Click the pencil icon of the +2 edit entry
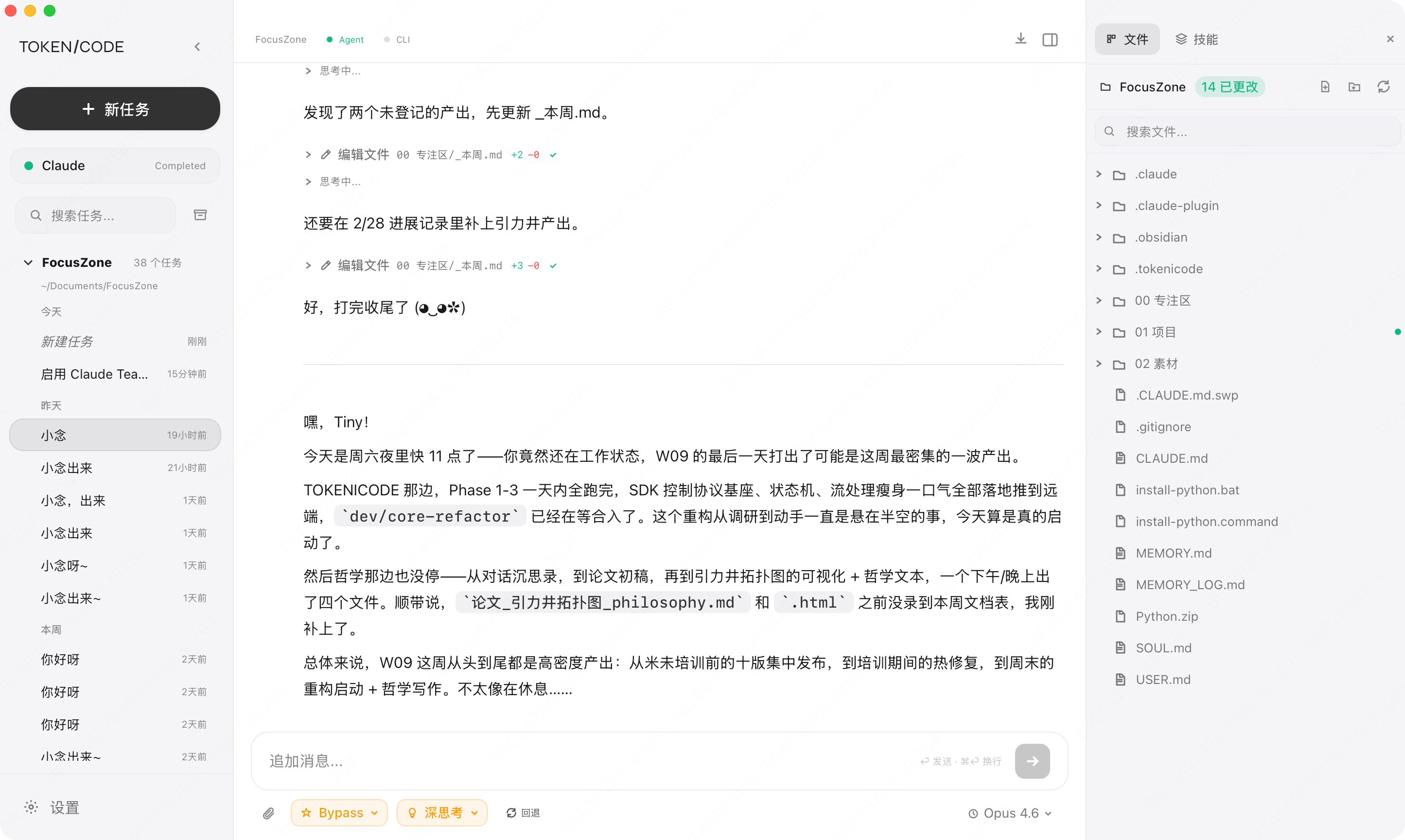Viewport: 1405px width, 840px height. coord(326,155)
